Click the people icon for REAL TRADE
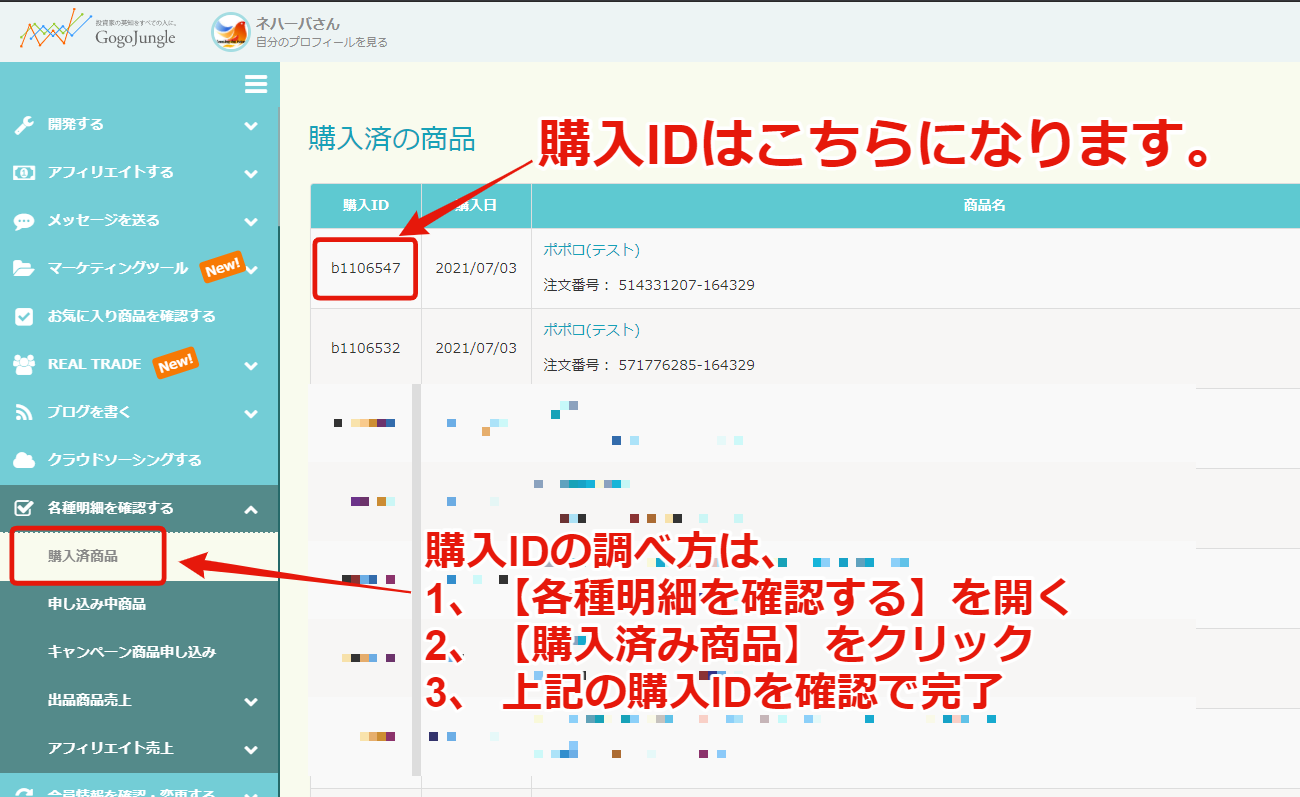Image resolution: width=1300 pixels, height=797 pixels. coord(24,365)
